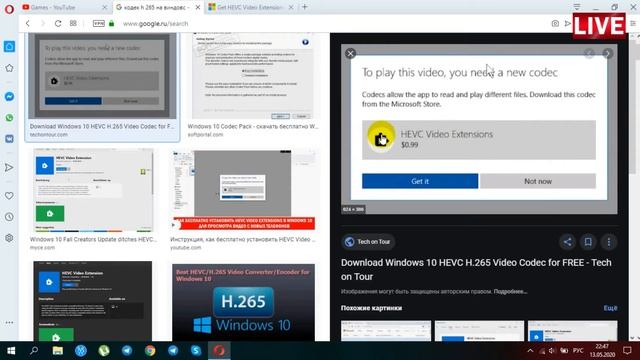Open the snapshot camera icon in the address bar
Screen dimensions: 640x360
pos(555,24)
